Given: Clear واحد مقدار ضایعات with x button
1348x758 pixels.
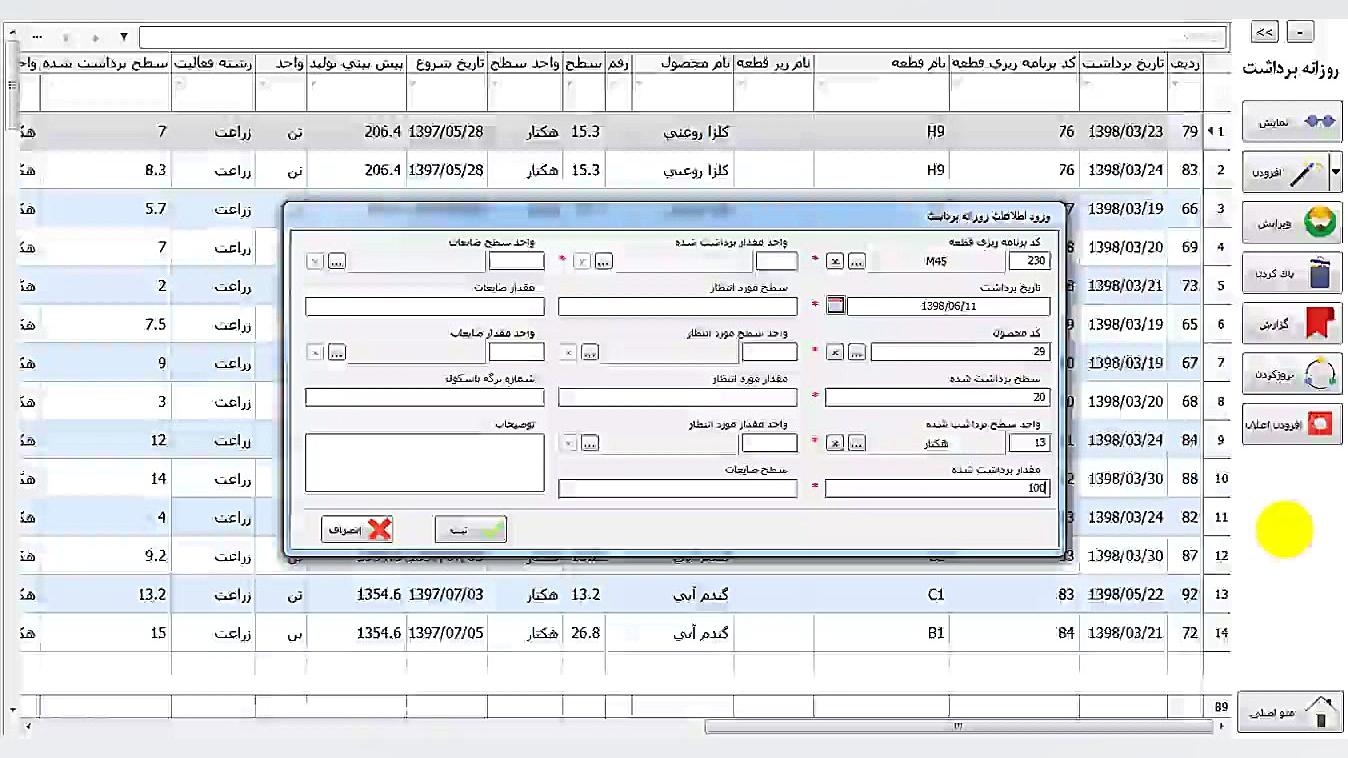Looking at the screenshot, I should (x=315, y=352).
